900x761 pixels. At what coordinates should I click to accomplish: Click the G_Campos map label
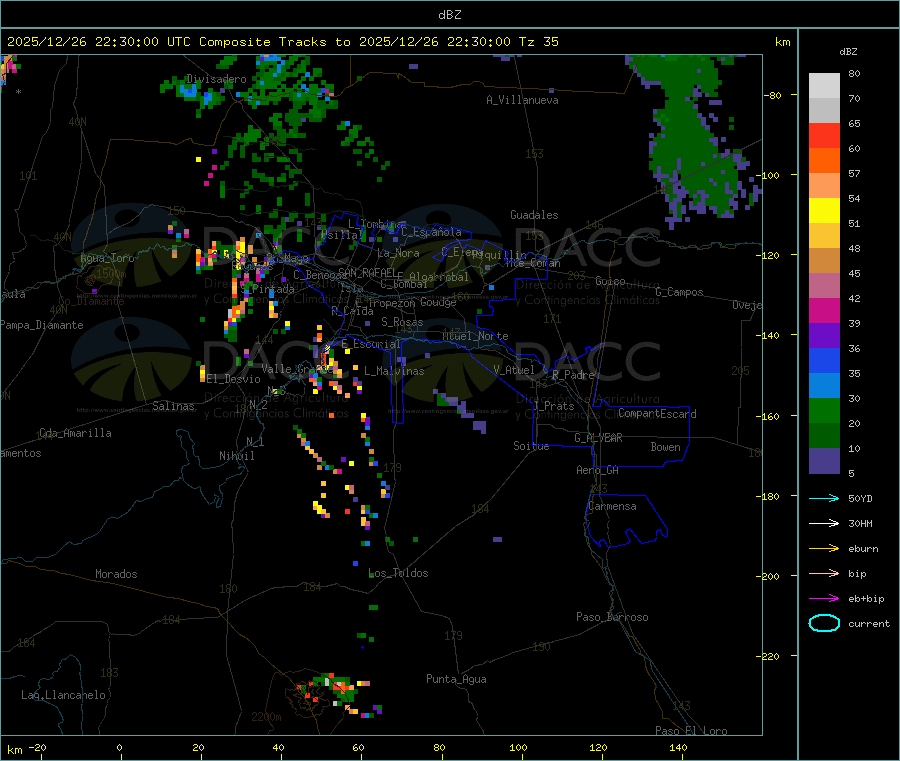coord(680,292)
